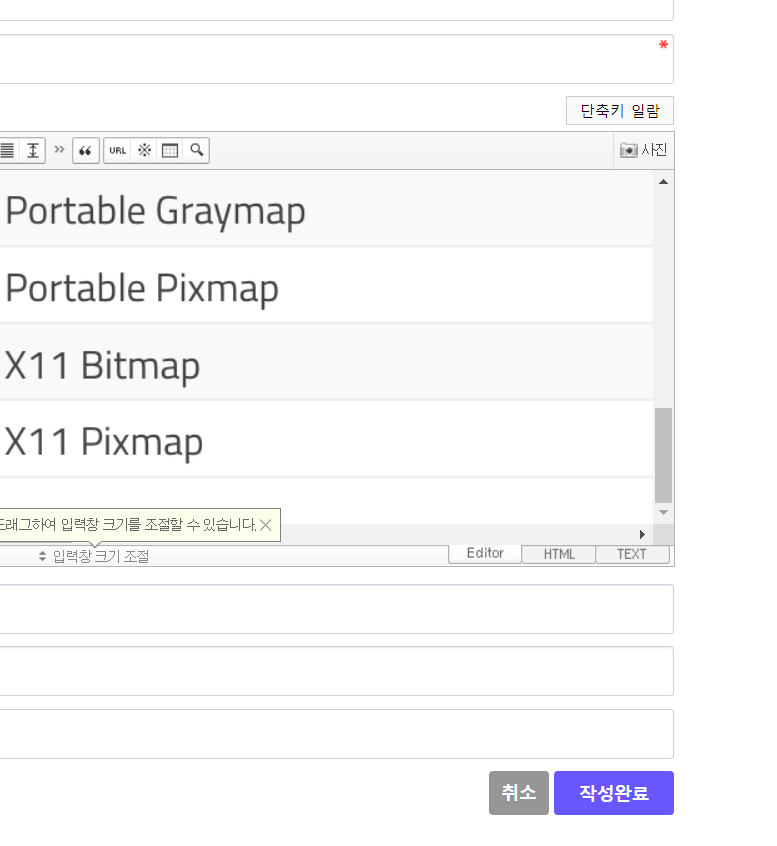This screenshot has height=846, width=777.
Task: Switch to the Editor tab
Action: (x=485, y=554)
